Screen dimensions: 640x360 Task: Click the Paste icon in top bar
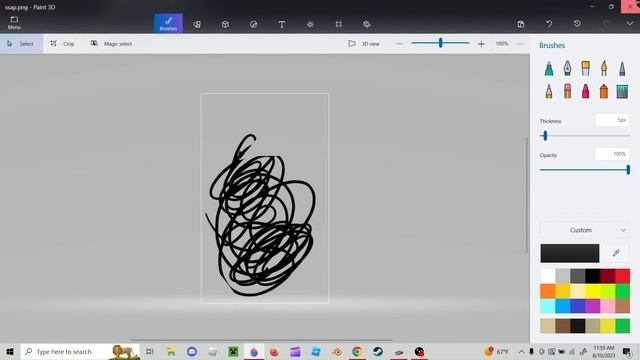pyautogui.click(x=521, y=24)
